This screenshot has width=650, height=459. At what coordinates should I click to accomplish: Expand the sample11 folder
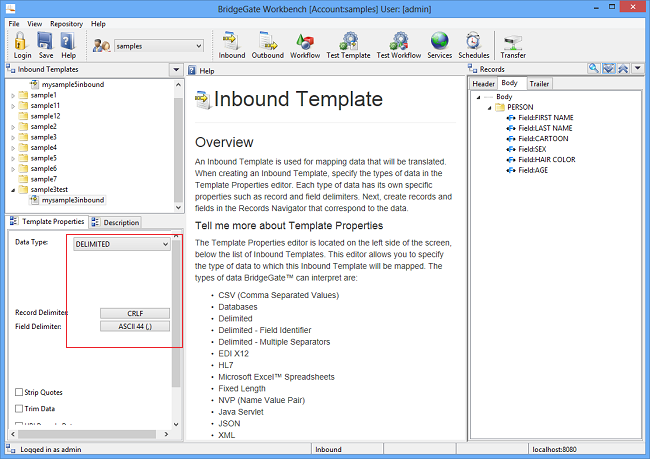point(13,106)
